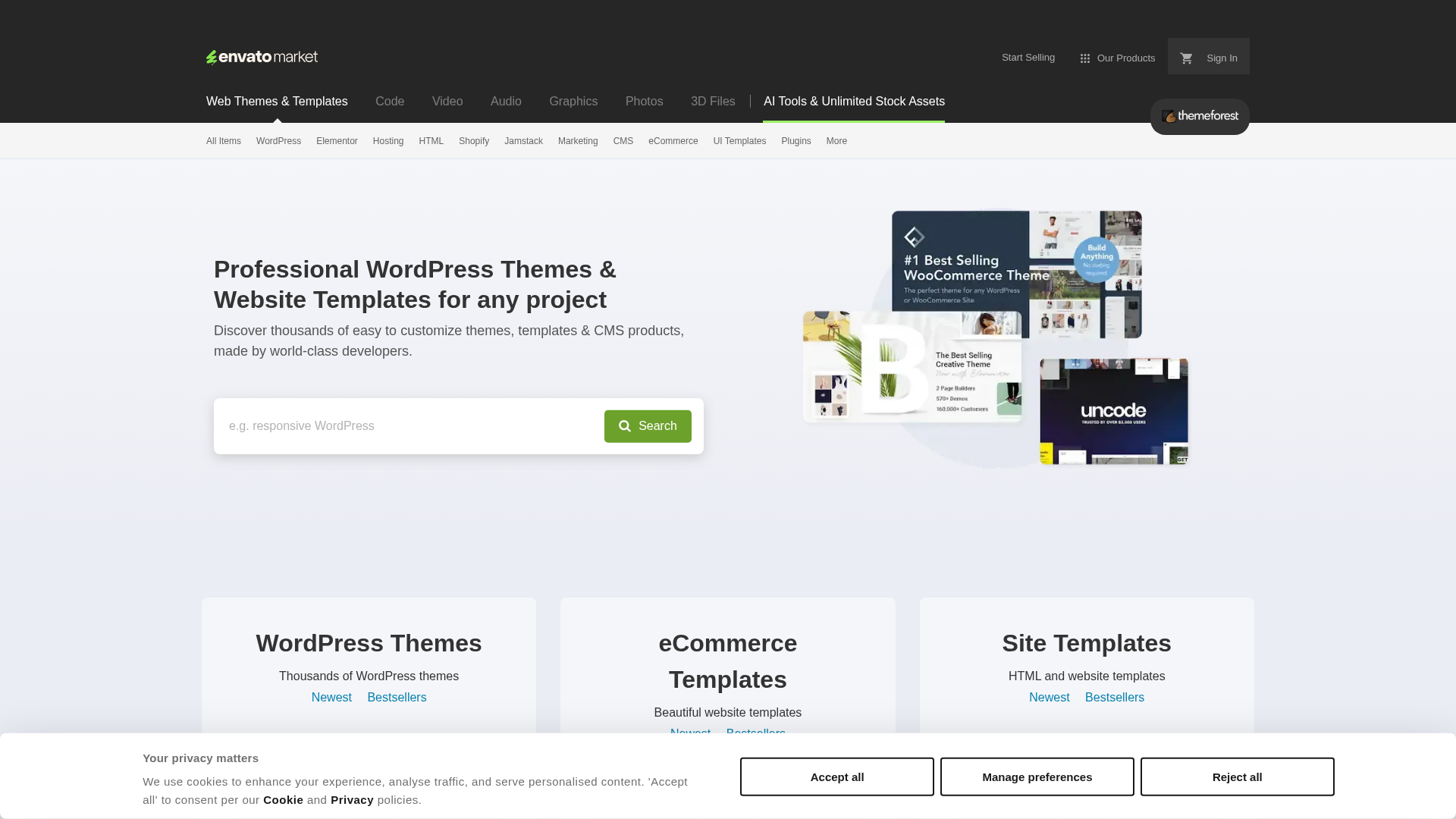The width and height of the screenshot is (1456, 819).
Task: Click the 'Your privacy matters' heading
Action: [x=201, y=758]
